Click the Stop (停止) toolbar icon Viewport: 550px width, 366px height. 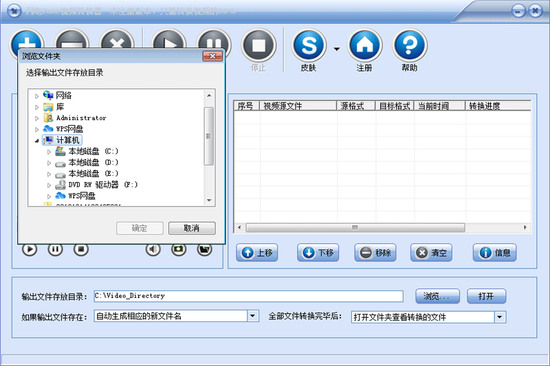[259, 46]
